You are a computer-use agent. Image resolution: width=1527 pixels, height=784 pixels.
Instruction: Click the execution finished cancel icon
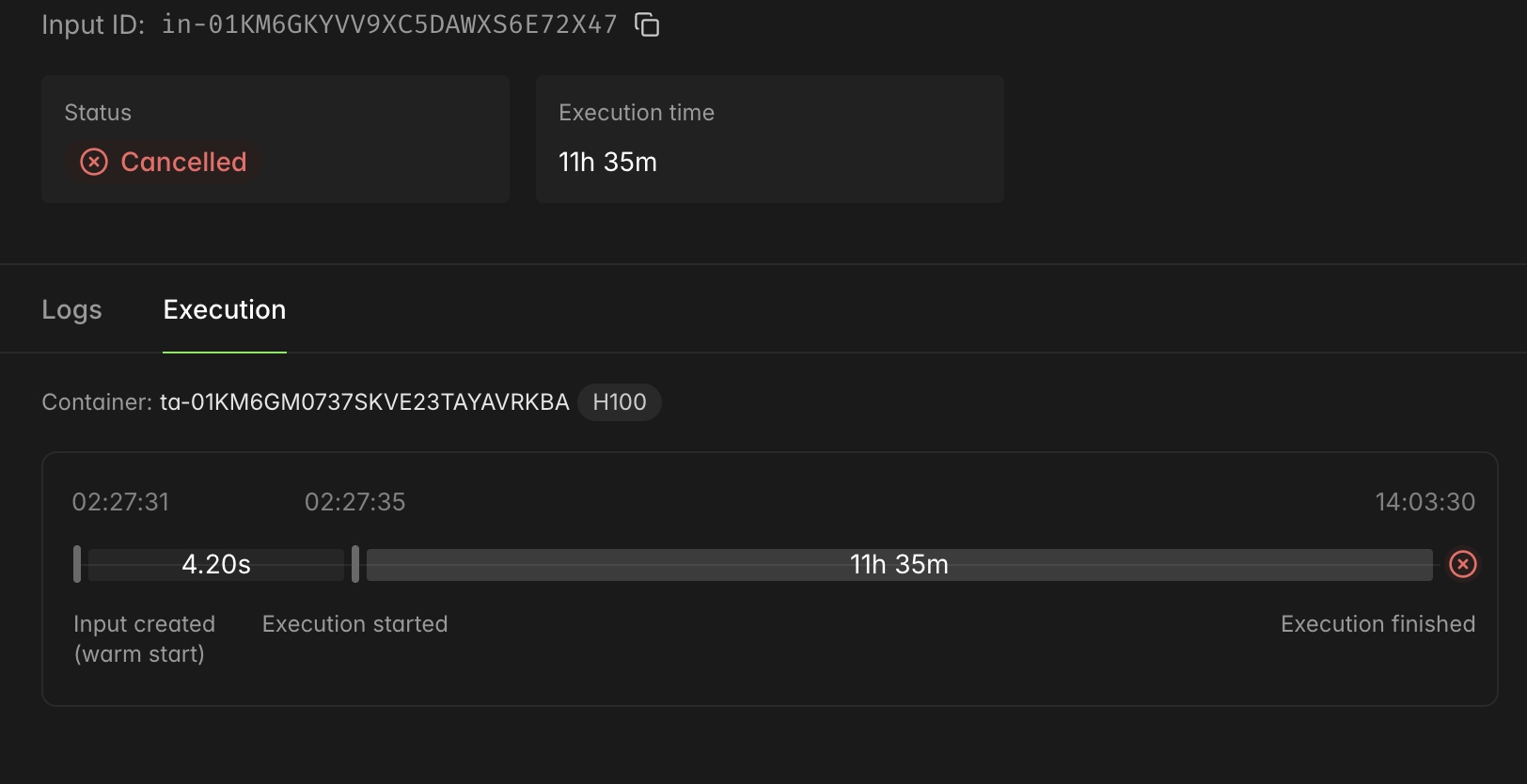[x=1462, y=564]
